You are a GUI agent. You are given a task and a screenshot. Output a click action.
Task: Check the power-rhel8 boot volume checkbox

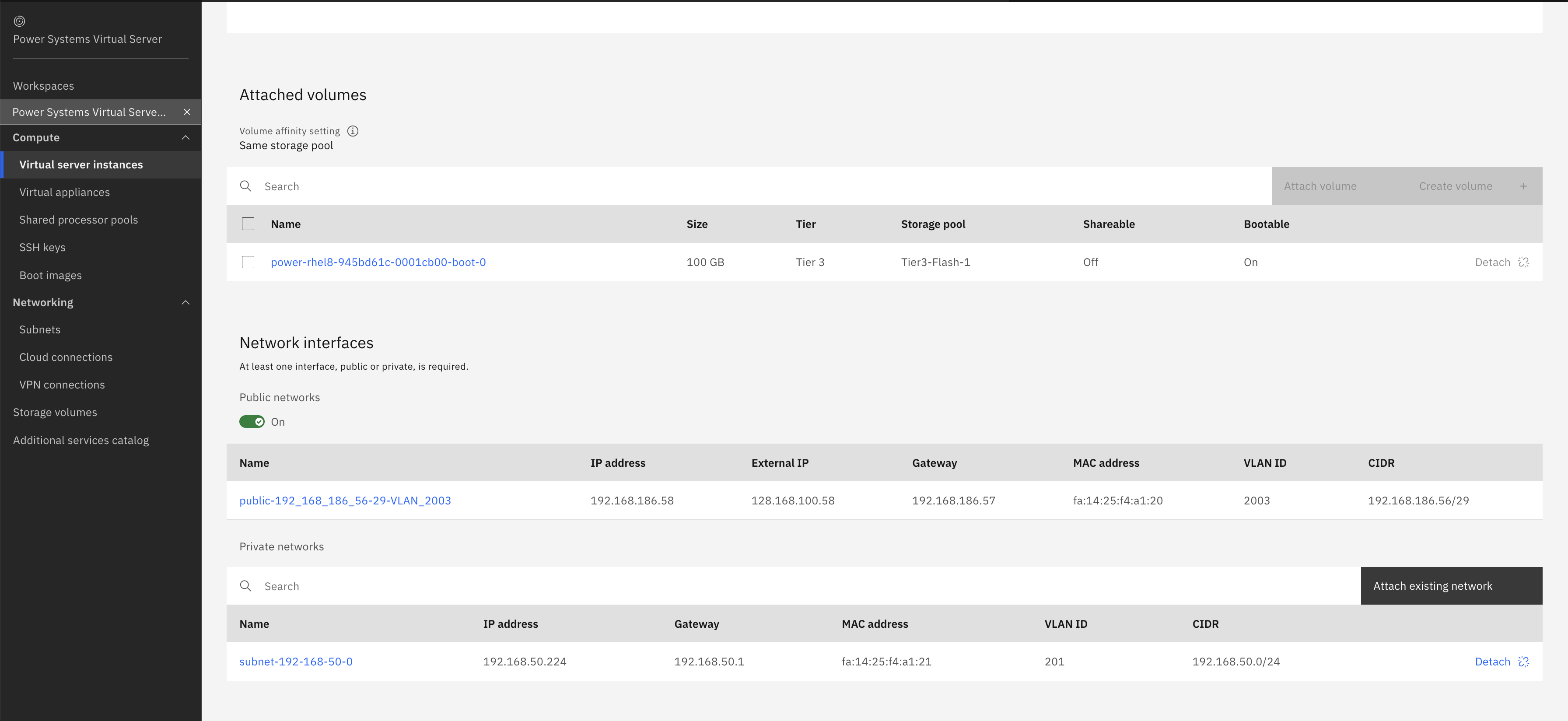pyautogui.click(x=248, y=262)
